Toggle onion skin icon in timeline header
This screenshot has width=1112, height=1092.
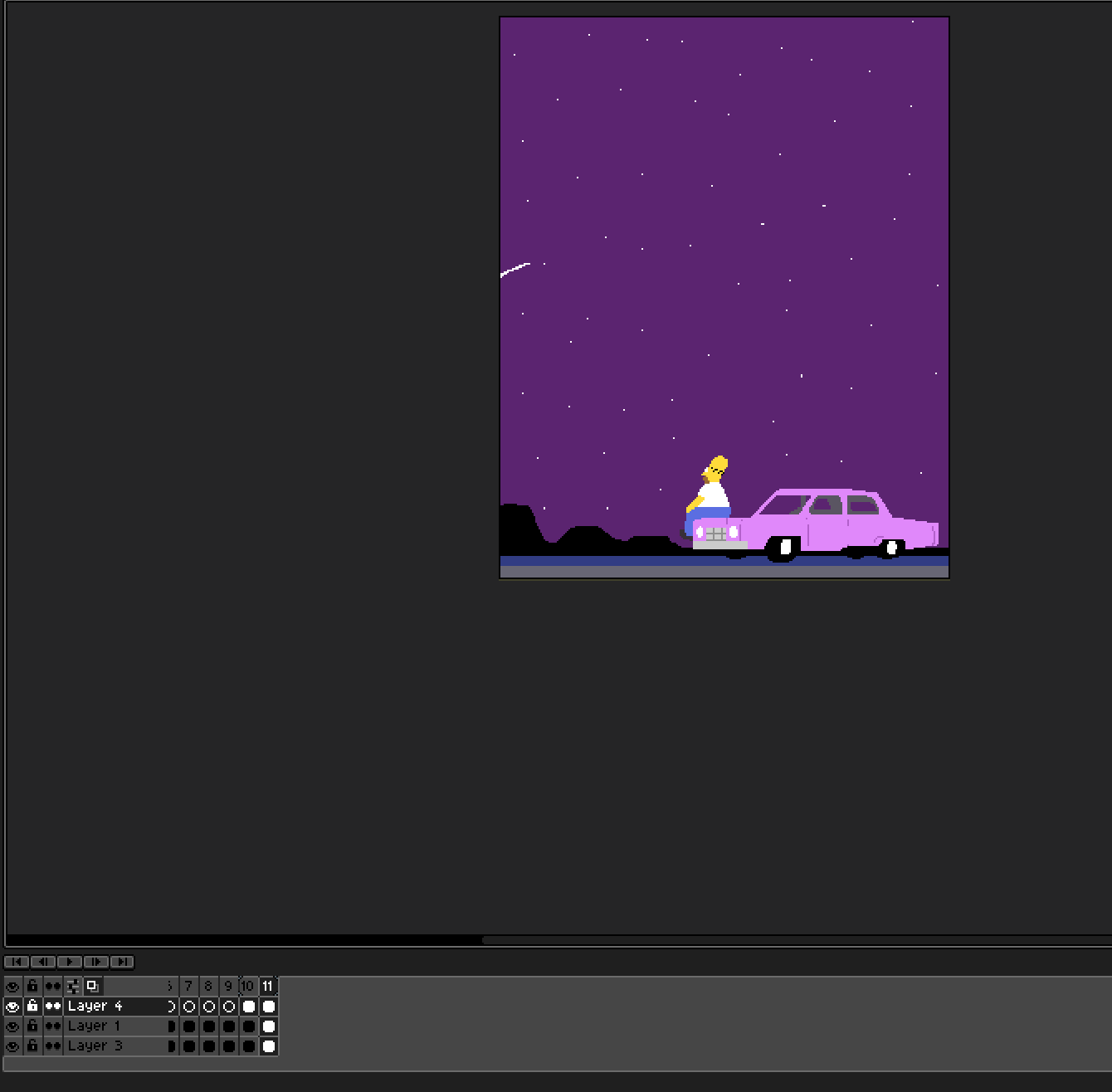93,986
